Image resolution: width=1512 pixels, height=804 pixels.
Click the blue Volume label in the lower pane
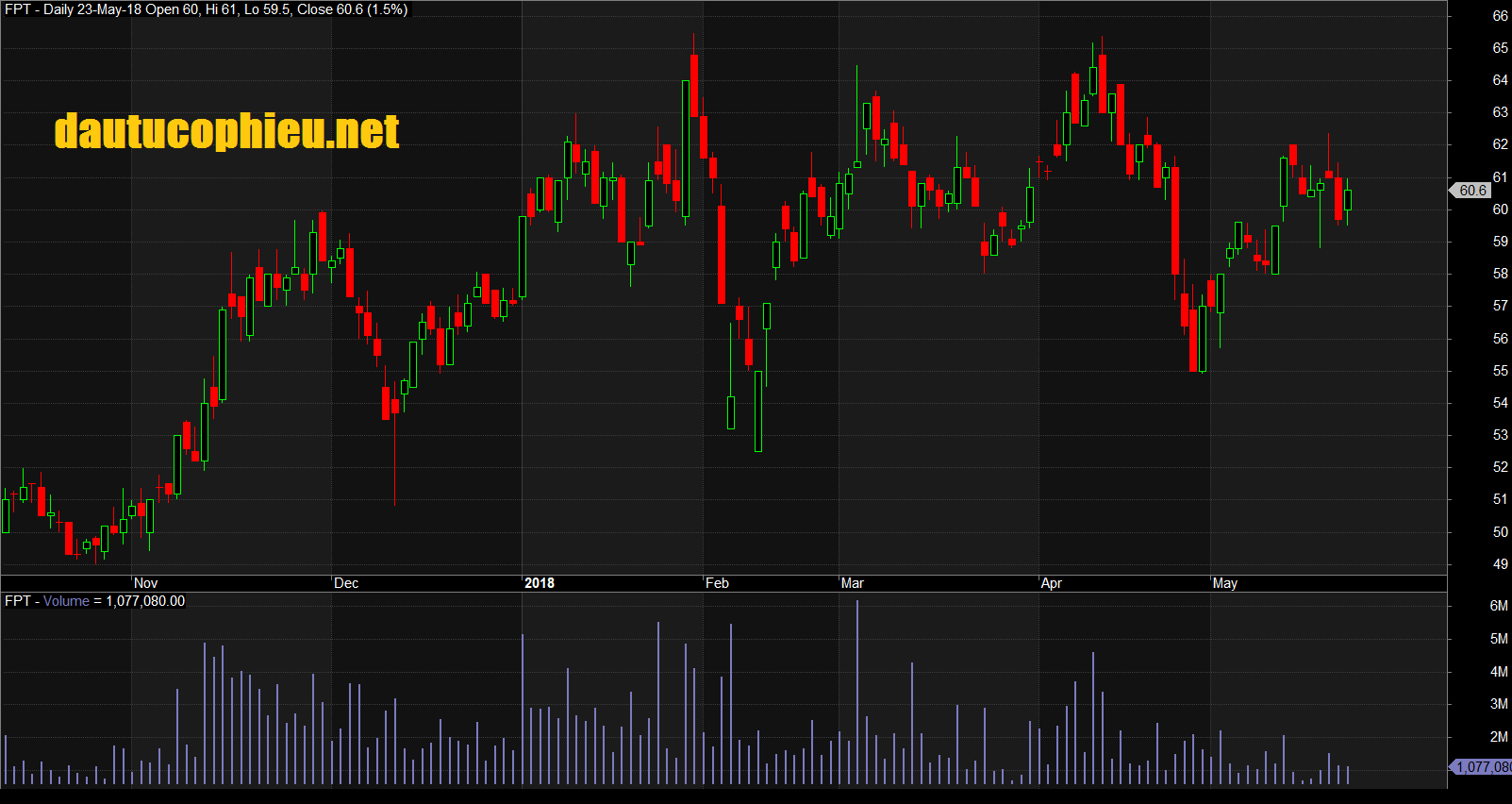(66, 601)
